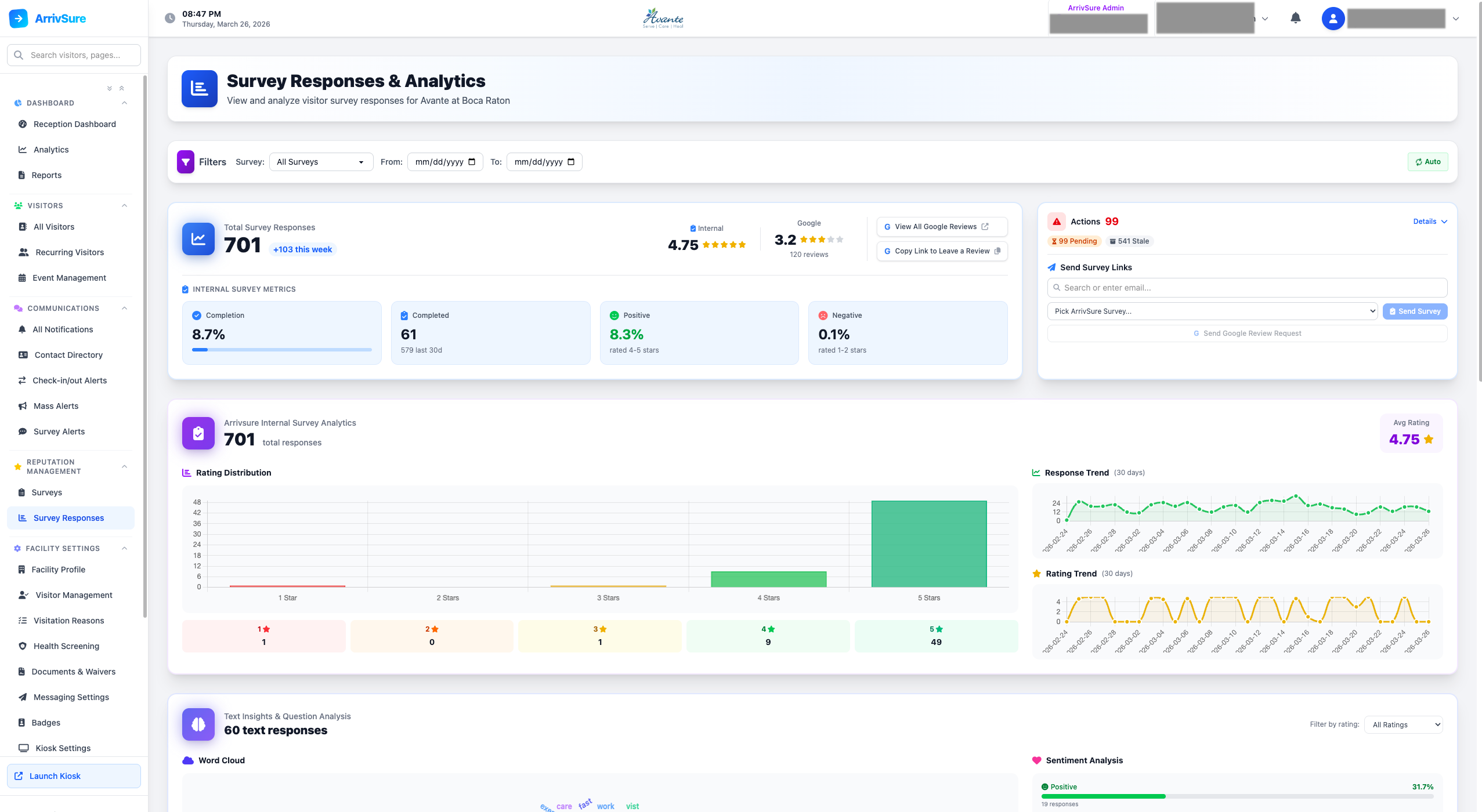
Task: Click Copy Link to Leave a Review
Action: point(941,251)
